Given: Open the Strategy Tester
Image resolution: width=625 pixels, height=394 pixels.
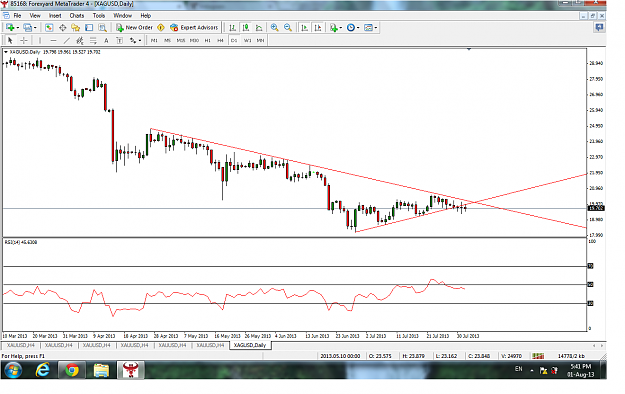Looking at the screenshot, I should pyautogui.click(x=102, y=28).
